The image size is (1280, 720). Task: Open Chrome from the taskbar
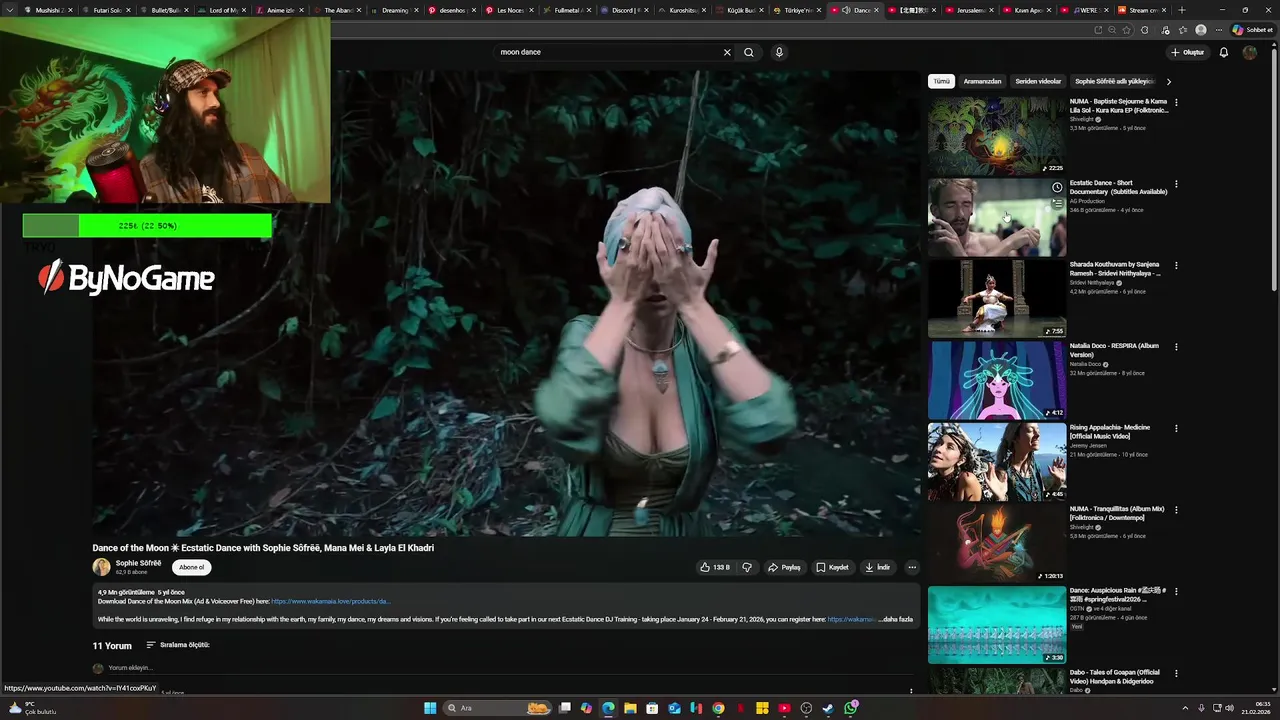coord(718,708)
